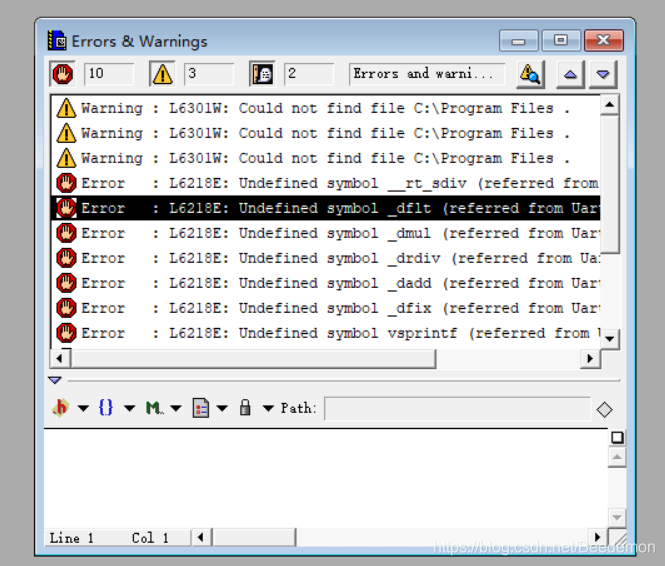Click stop icon on the __rt_sdiv row
Image resolution: width=665 pixels, height=566 pixels.
click(x=66, y=183)
